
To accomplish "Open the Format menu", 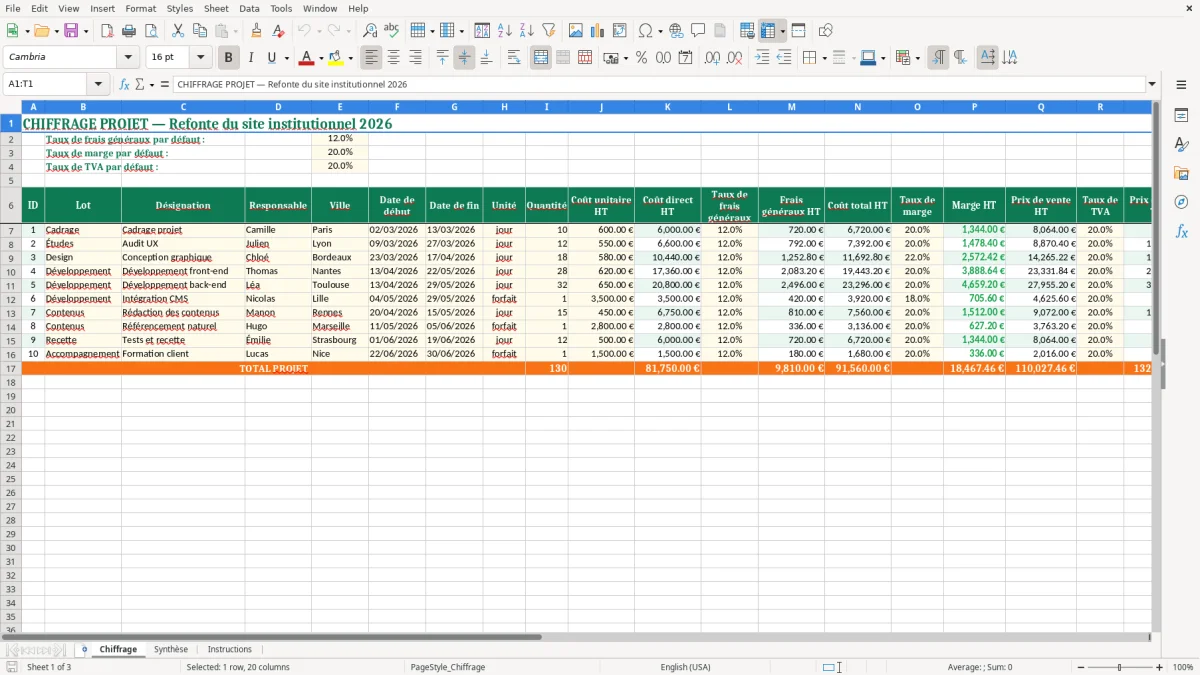I will click(x=140, y=8).
